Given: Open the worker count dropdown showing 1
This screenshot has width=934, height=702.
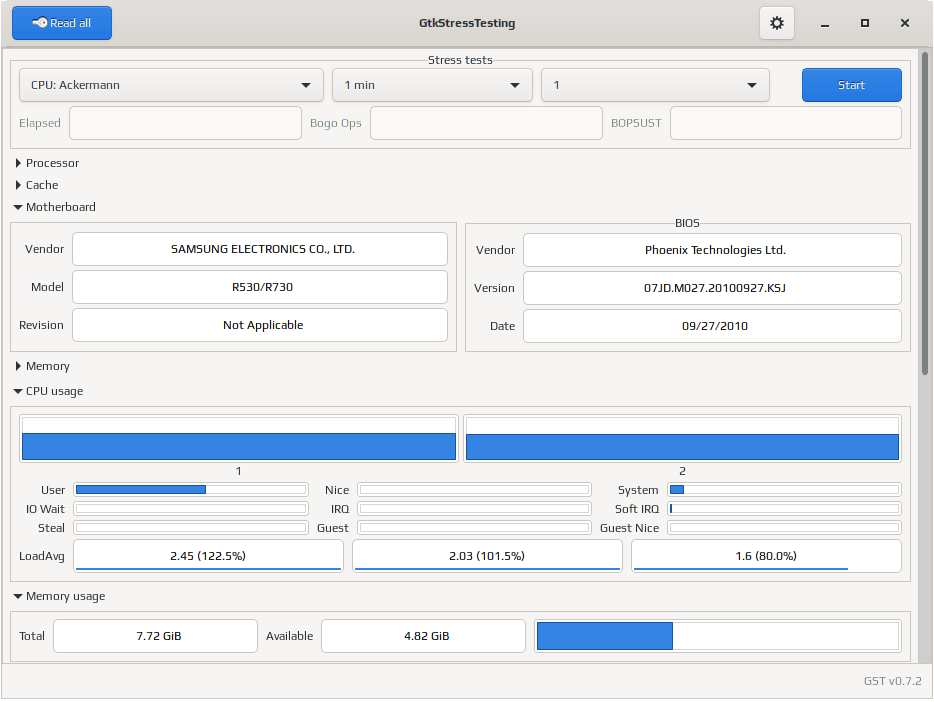Looking at the screenshot, I should (x=655, y=85).
